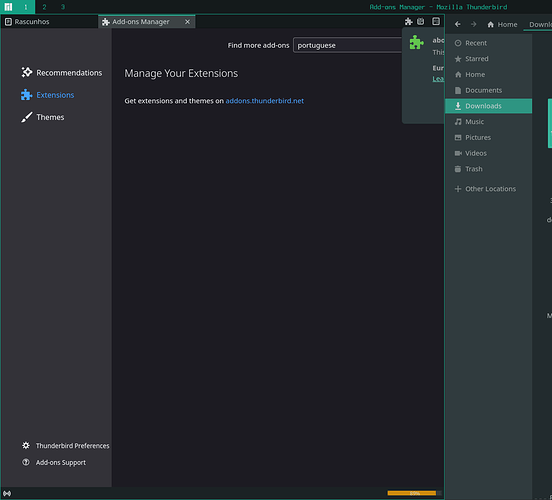Open Add-ons Support
The image size is (552, 500).
(x=54, y=462)
